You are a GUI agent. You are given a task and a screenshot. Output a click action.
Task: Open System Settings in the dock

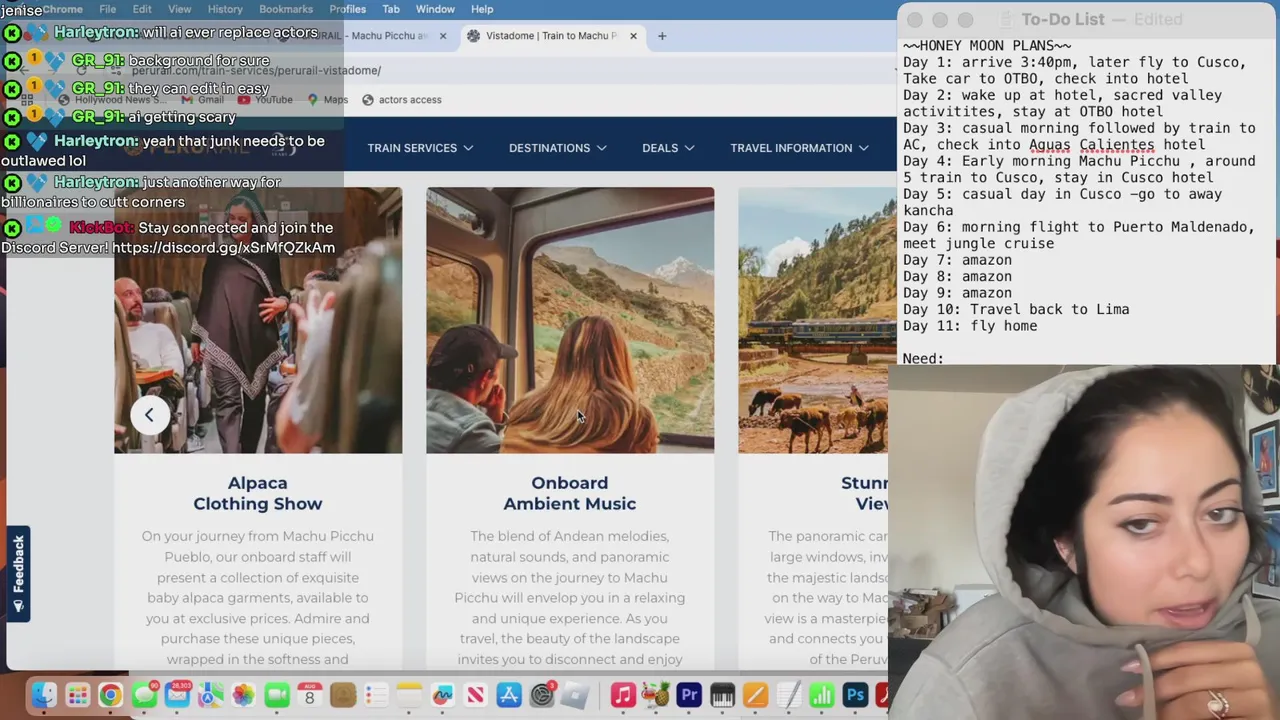click(542, 695)
